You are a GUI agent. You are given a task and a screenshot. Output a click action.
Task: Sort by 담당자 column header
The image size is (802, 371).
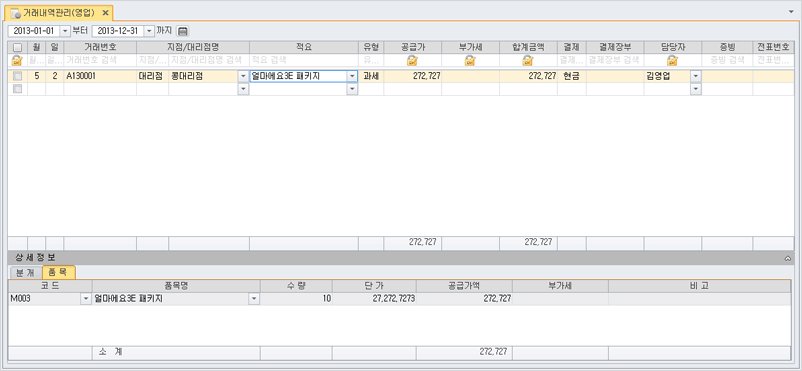tap(672, 47)
